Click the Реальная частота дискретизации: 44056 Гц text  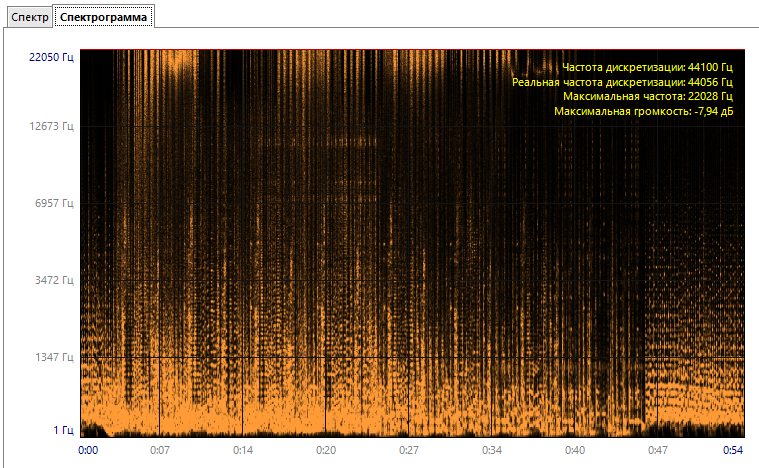622,82
